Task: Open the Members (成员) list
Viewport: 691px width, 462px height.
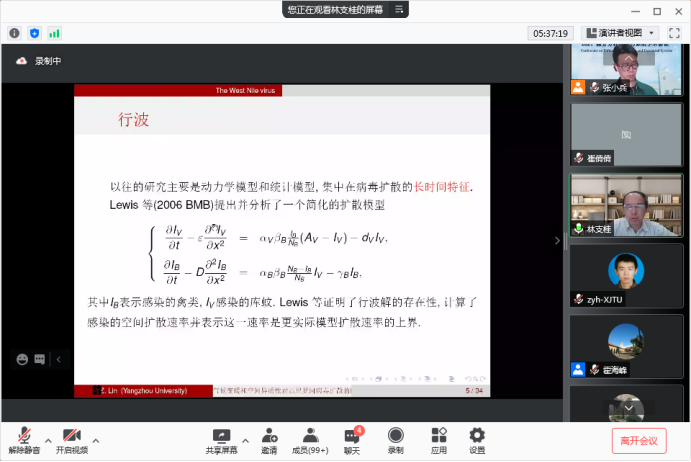Action: [311, 440]
